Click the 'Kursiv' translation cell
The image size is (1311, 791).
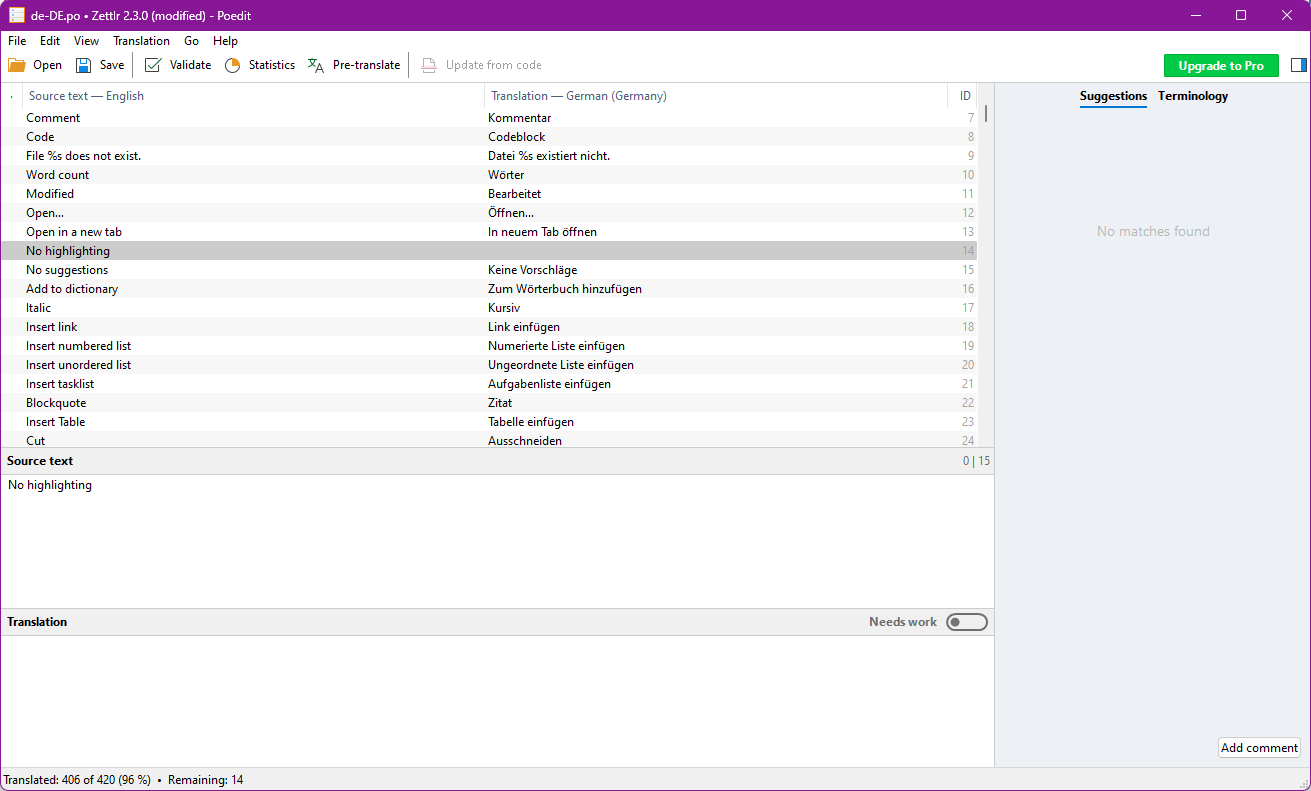point(505,308)
